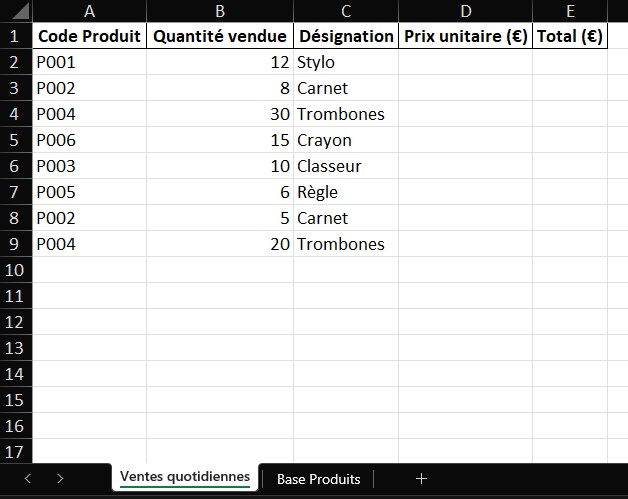Select row 10 header
The image size is (628, 499).
click(x=16, y=270)
